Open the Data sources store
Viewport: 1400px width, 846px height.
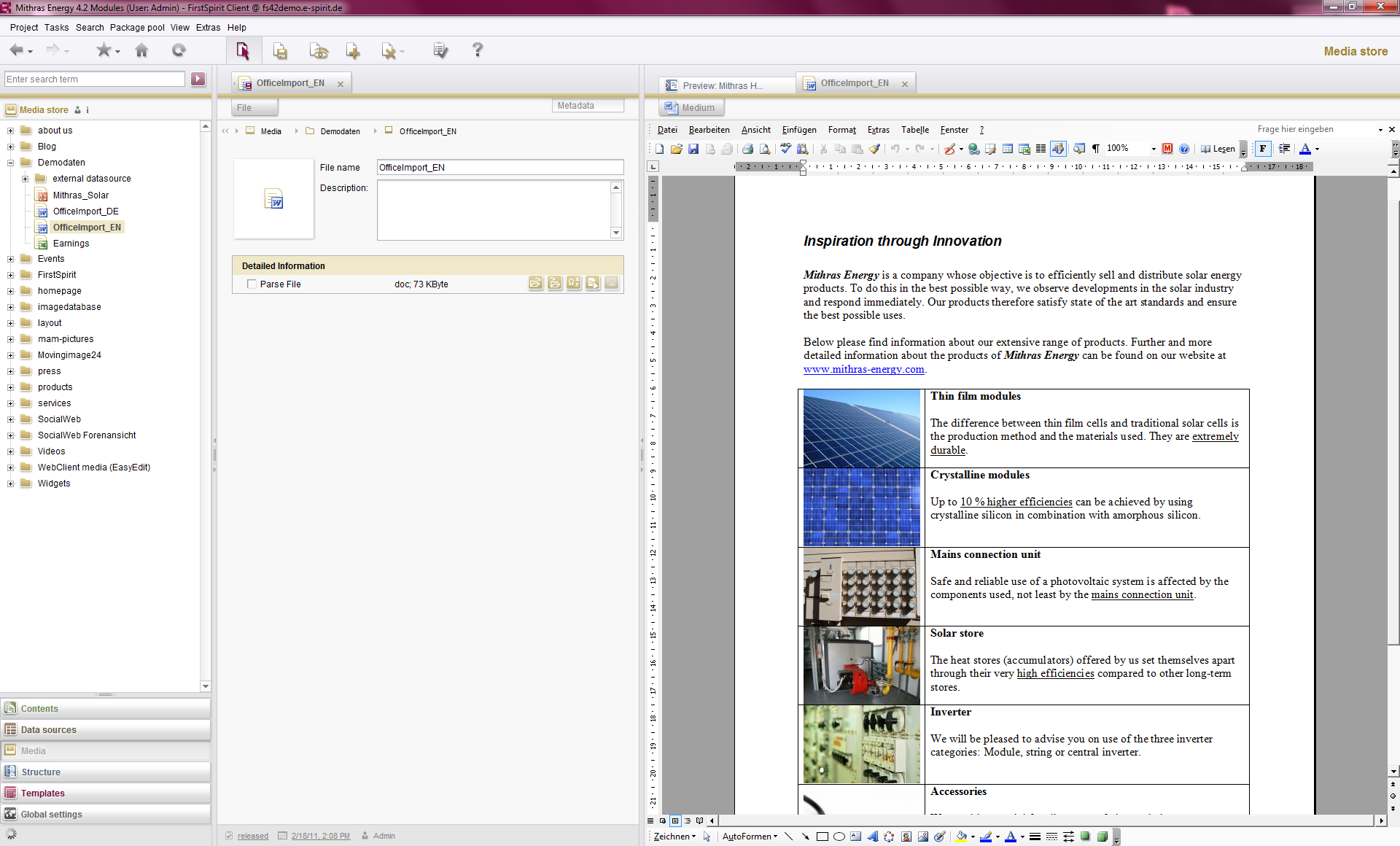[106, 729]
